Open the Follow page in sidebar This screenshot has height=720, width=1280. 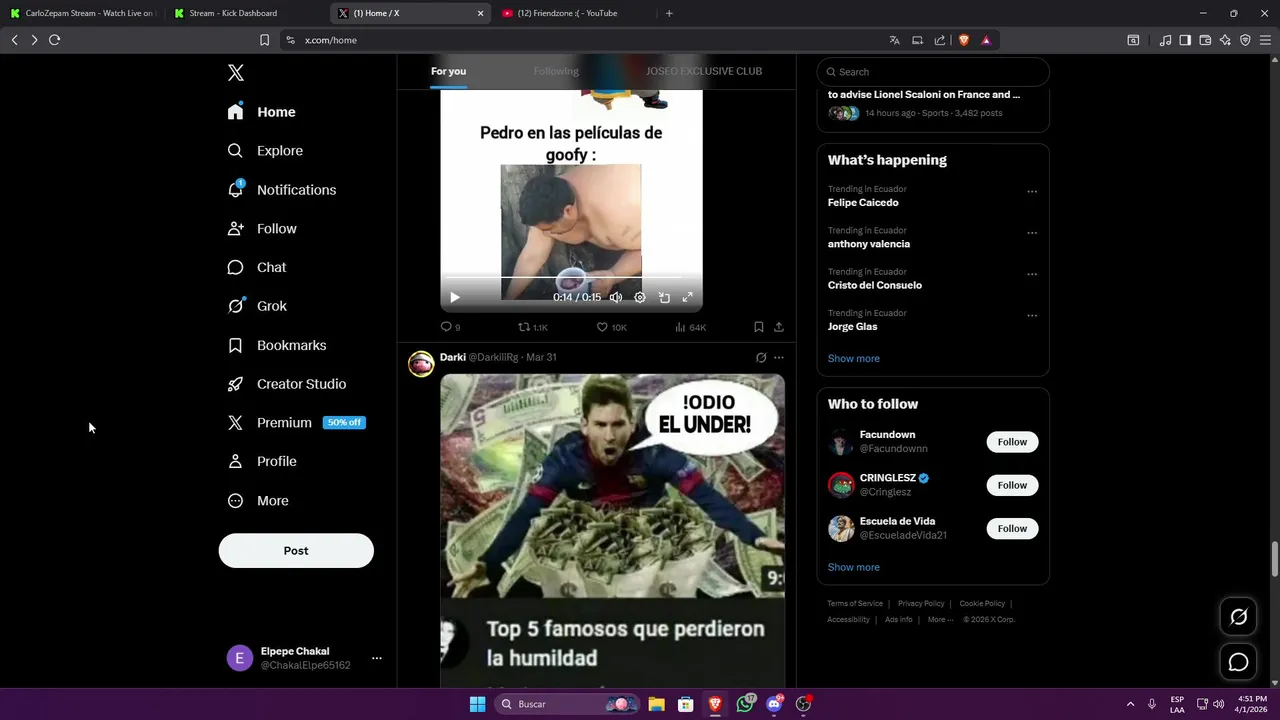click(262, 229)
